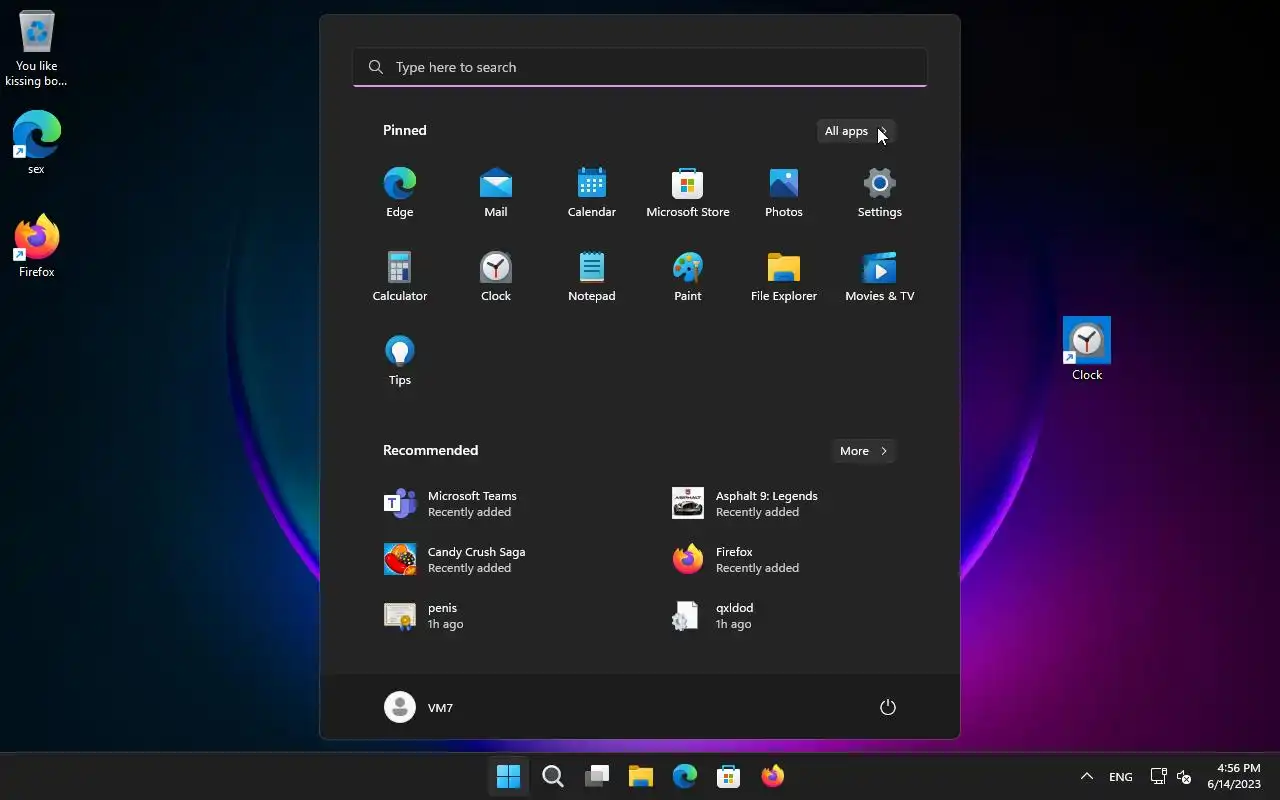Launch the Paint pinned app

click(x=687, y=276)
